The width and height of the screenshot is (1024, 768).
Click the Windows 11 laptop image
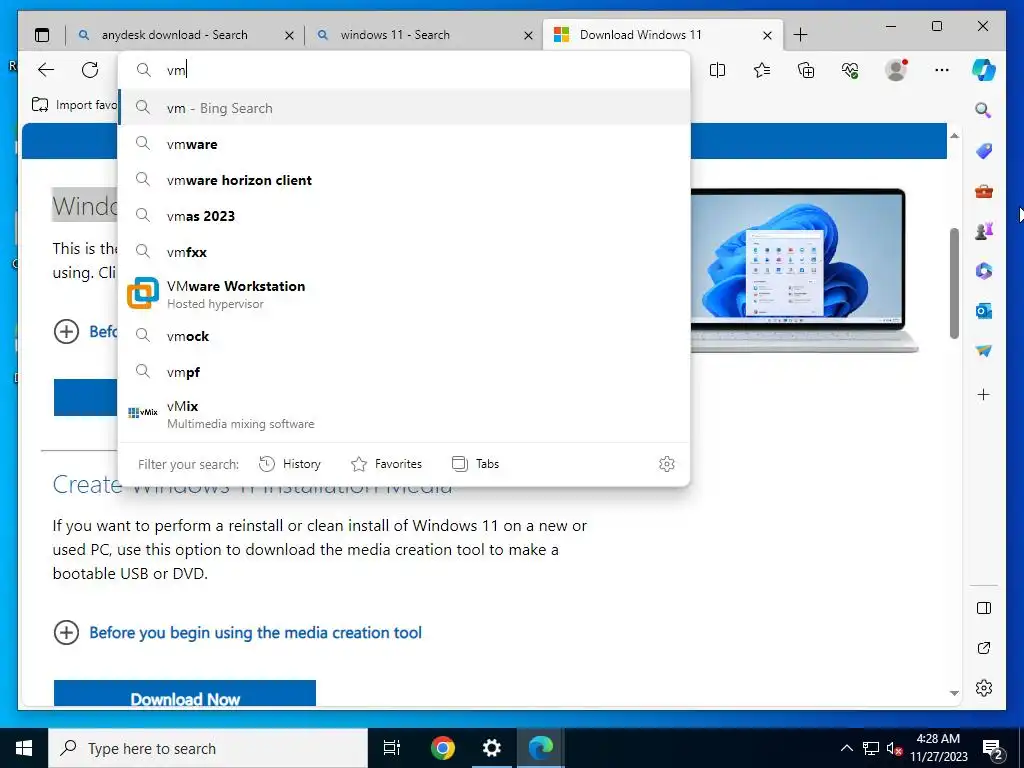805,270
